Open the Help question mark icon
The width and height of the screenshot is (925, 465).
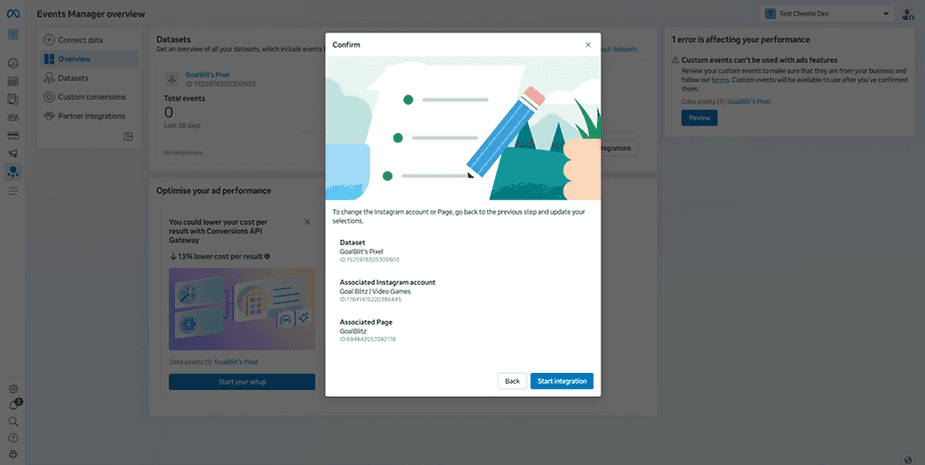point(13,438)
